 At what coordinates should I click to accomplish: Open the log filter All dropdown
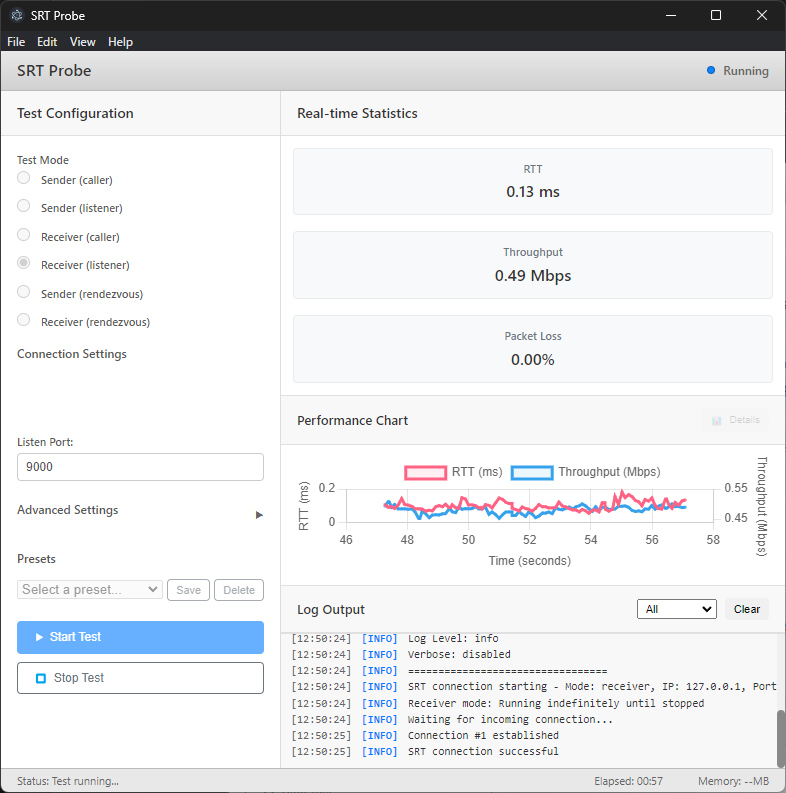[x=676, y=609]
